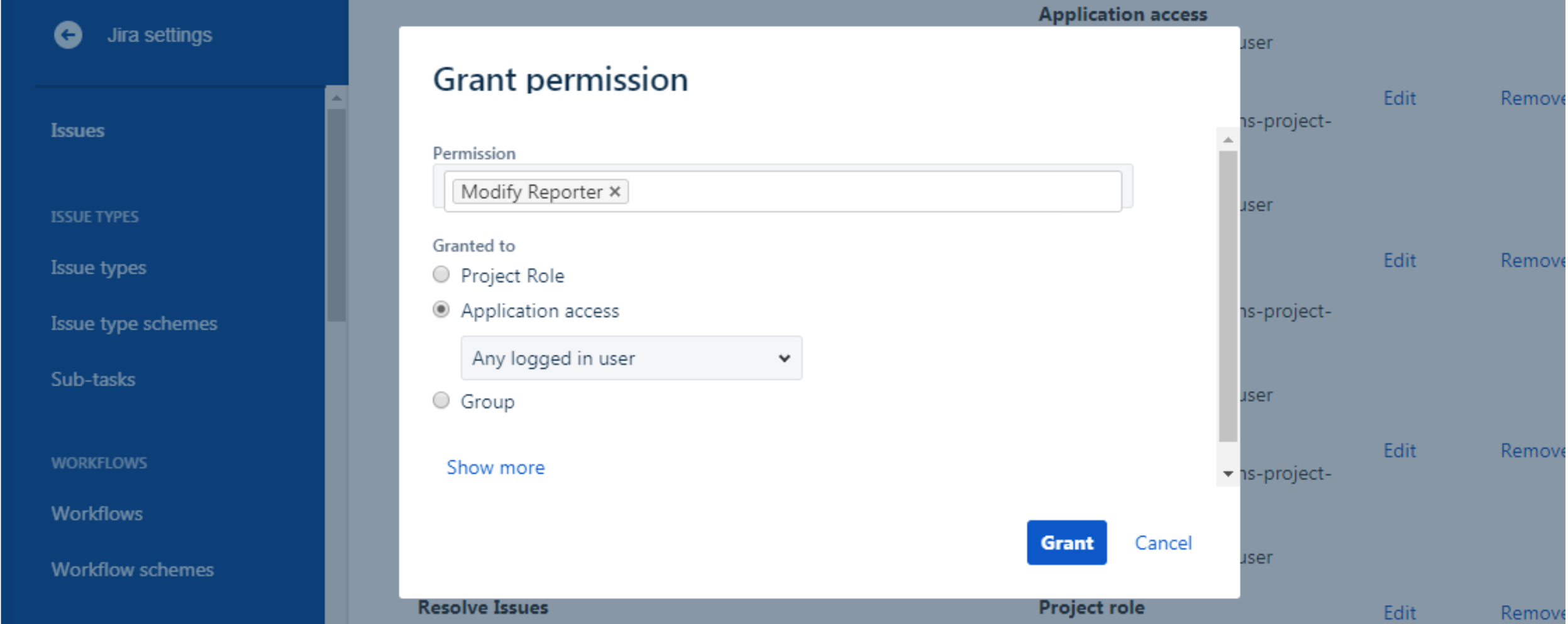Click the dialog vertical scrollbar thumb

(1228, 296)
